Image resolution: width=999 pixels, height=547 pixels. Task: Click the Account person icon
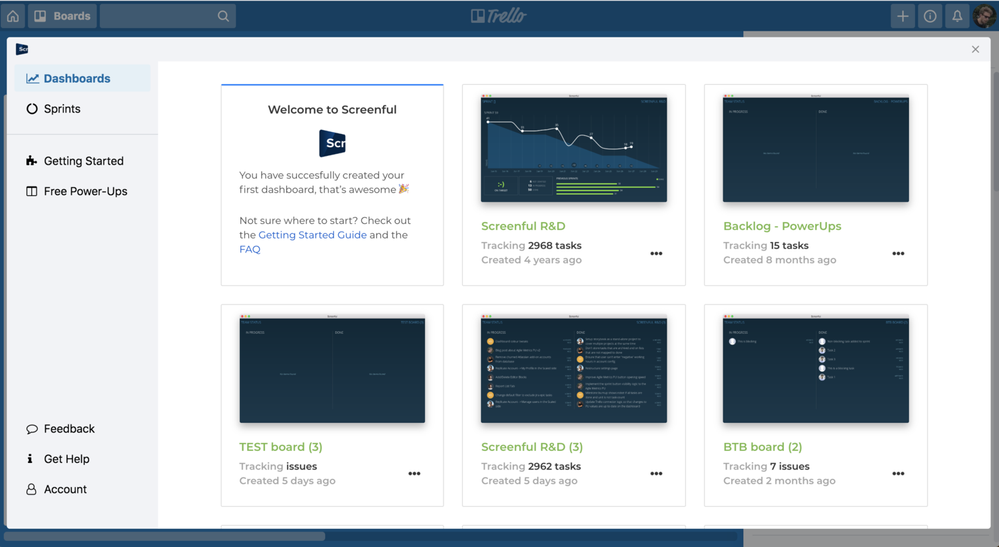[31, 489]
